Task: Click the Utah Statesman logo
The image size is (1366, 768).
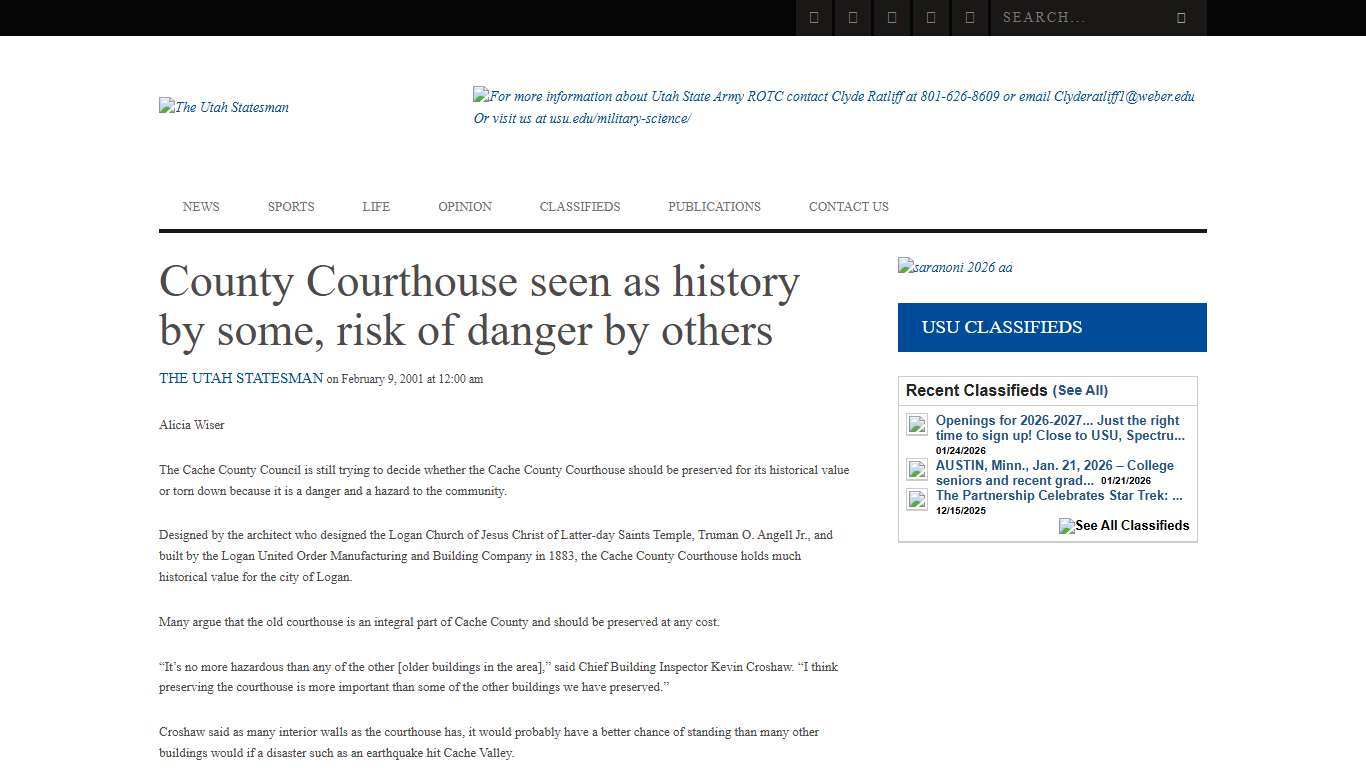Action: (x=222, y=107)
